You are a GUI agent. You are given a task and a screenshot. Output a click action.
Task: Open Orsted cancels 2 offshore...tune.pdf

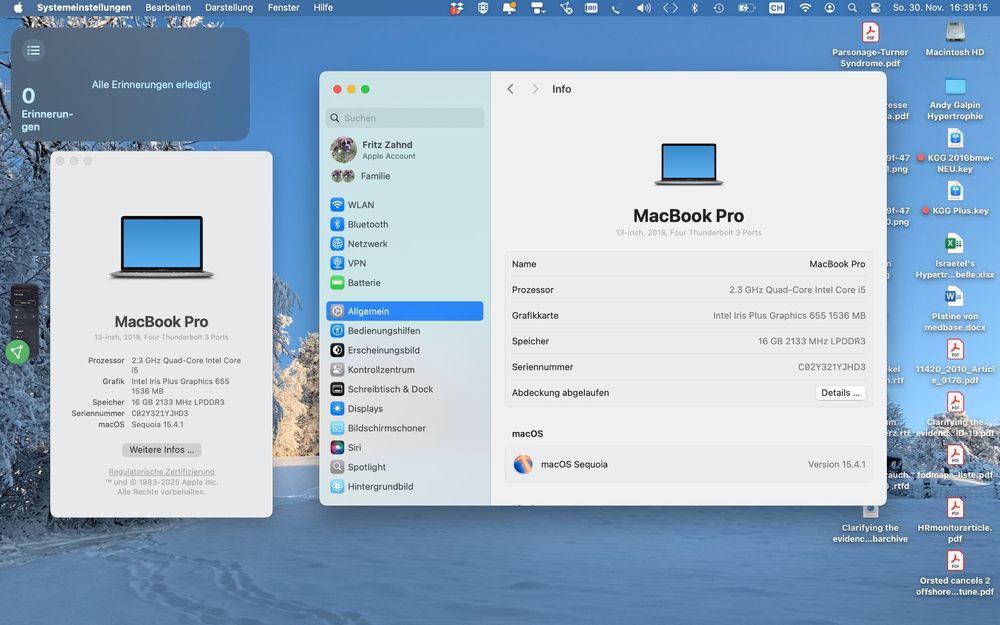tap(955, 573)
